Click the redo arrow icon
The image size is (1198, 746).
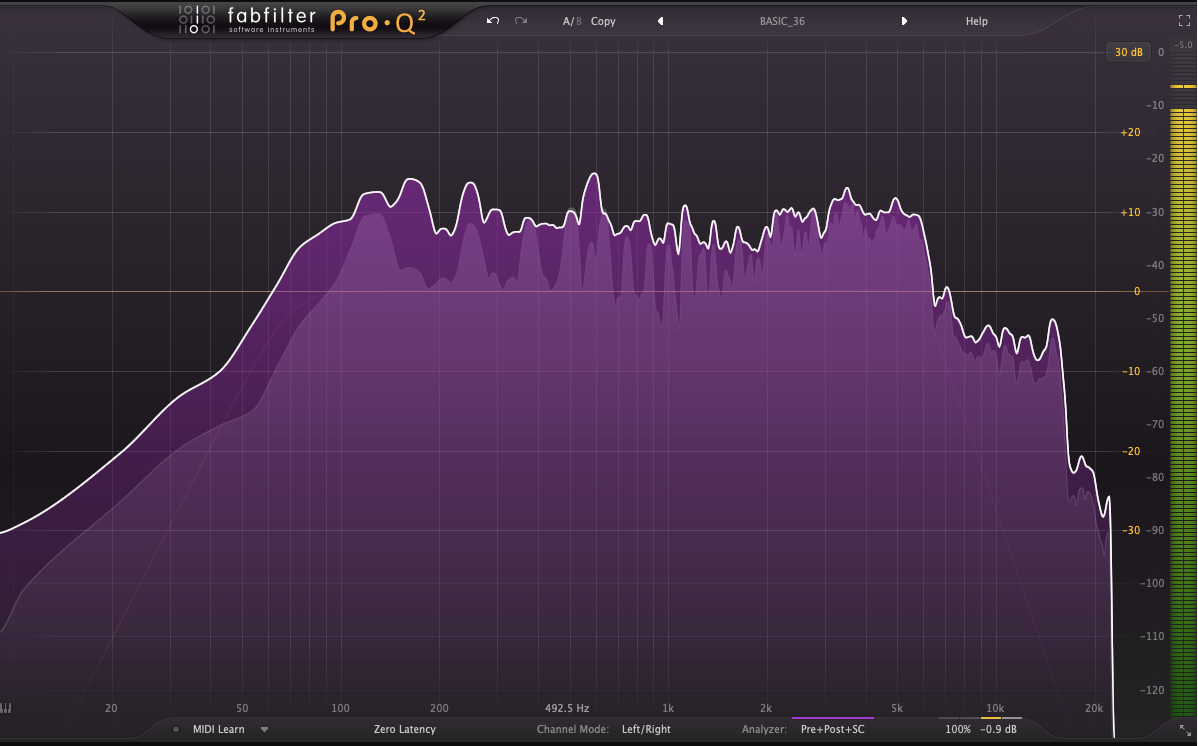521,21
